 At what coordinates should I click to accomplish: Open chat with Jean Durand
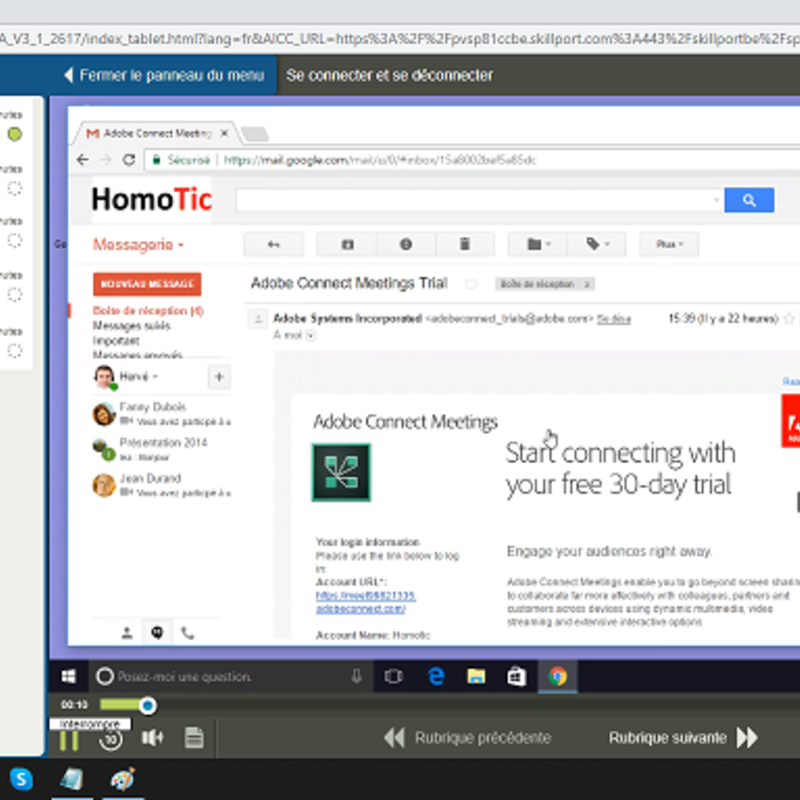[x=161, y=485]
